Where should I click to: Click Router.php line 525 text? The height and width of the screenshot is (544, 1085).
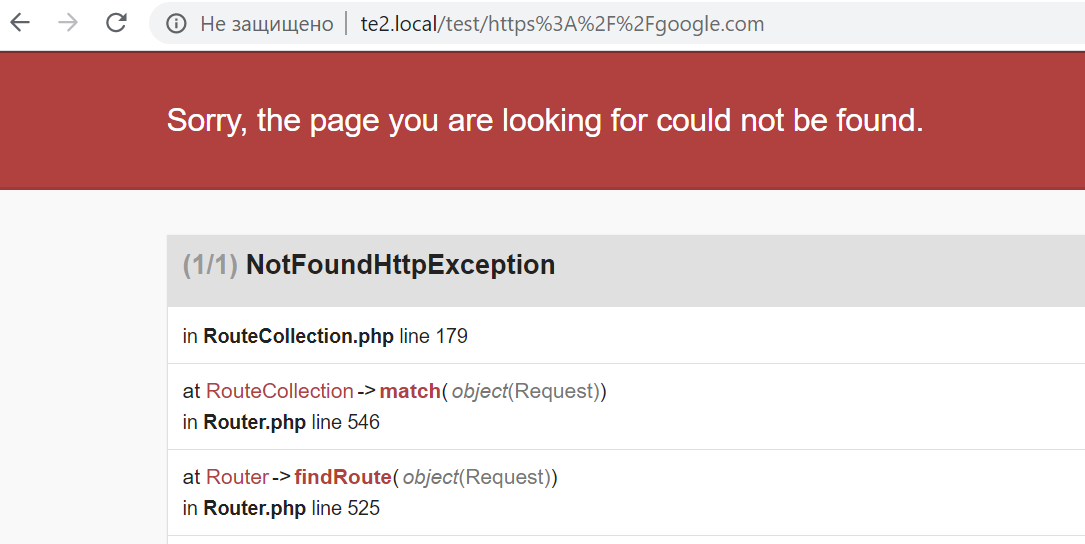281,508
